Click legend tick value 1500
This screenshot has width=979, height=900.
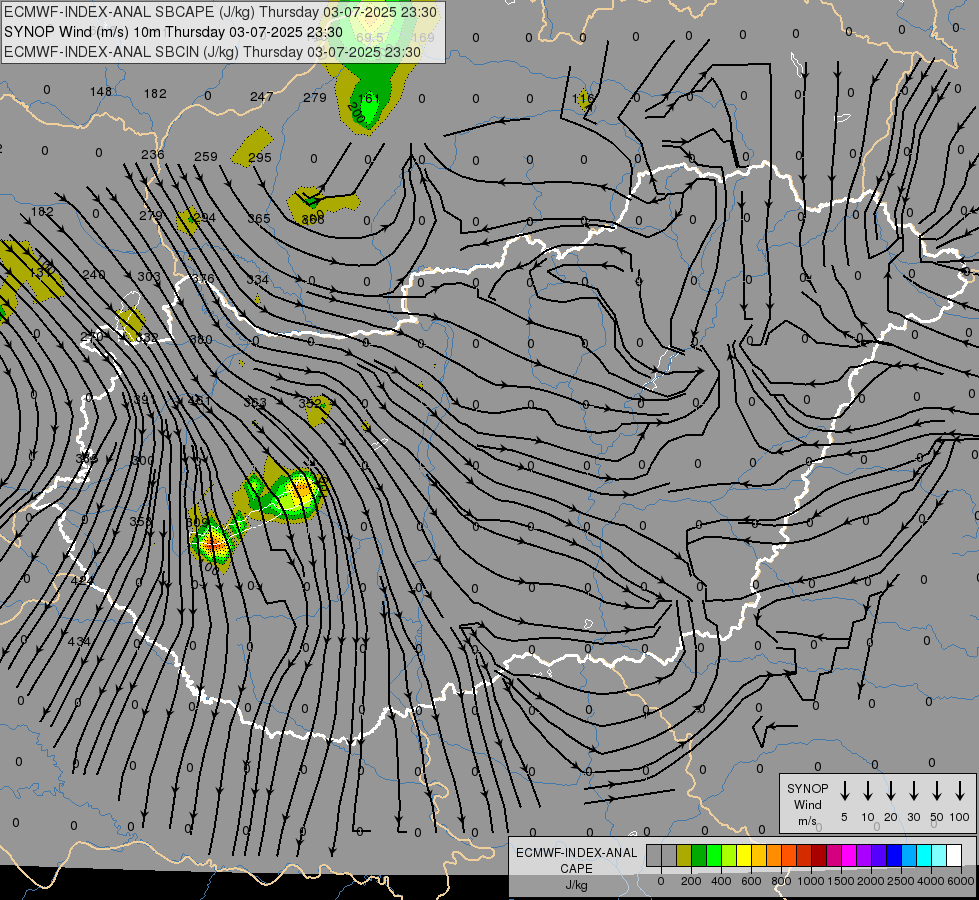click(840, 881)
